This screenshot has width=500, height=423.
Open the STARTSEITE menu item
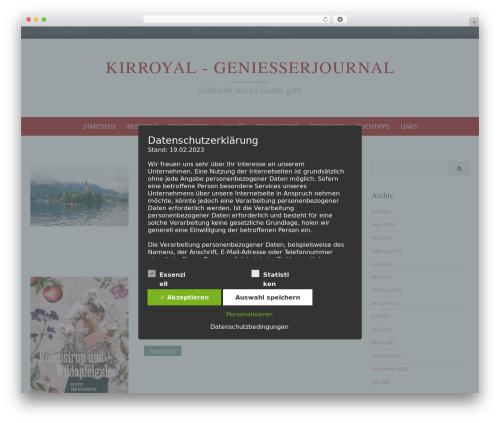[x=99, y=127]
